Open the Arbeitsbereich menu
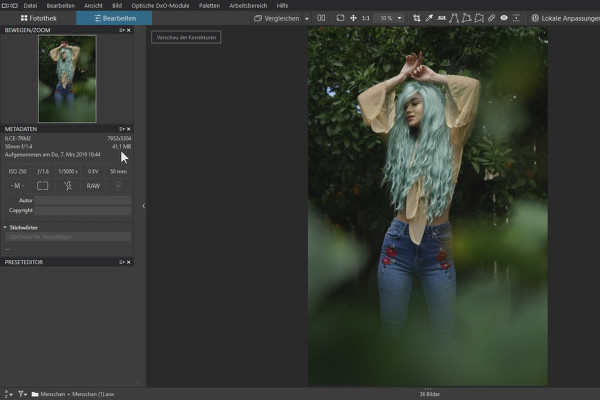Image resolution: width=600 pixels, height=400 pixels. 248,6
